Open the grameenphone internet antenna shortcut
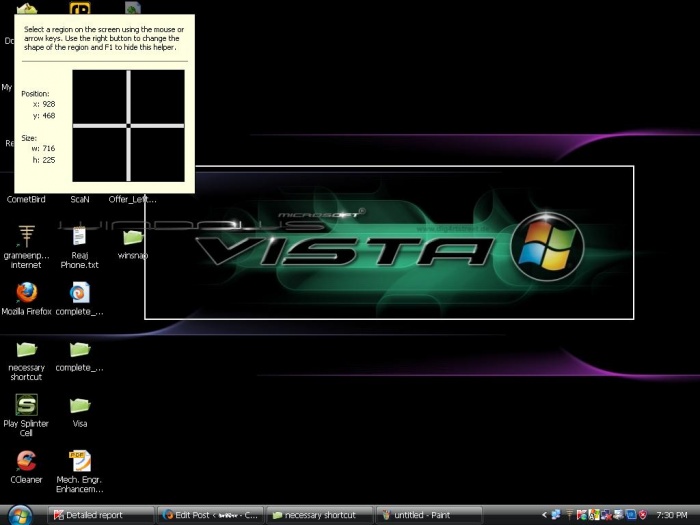The width and height of the screenshot is (700, 525). point(26,236)
